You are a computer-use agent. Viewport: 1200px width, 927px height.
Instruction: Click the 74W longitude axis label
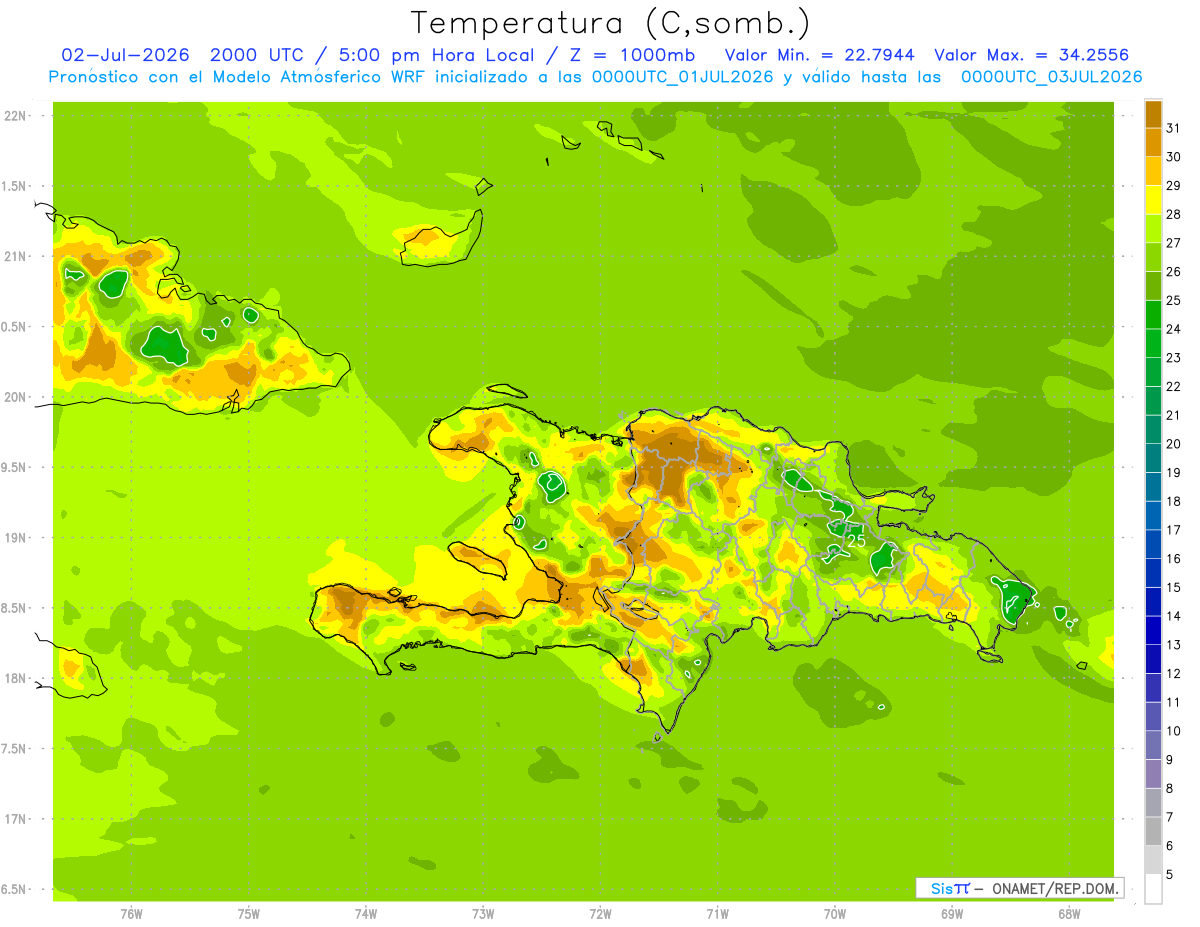tap(366, 914)
